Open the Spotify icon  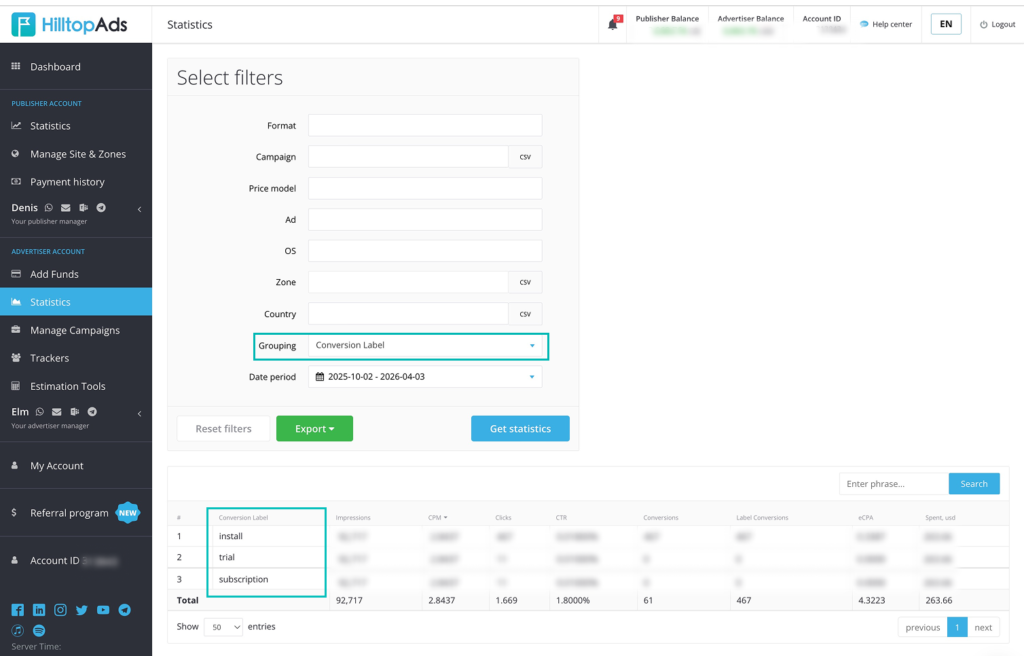[39, 631]
